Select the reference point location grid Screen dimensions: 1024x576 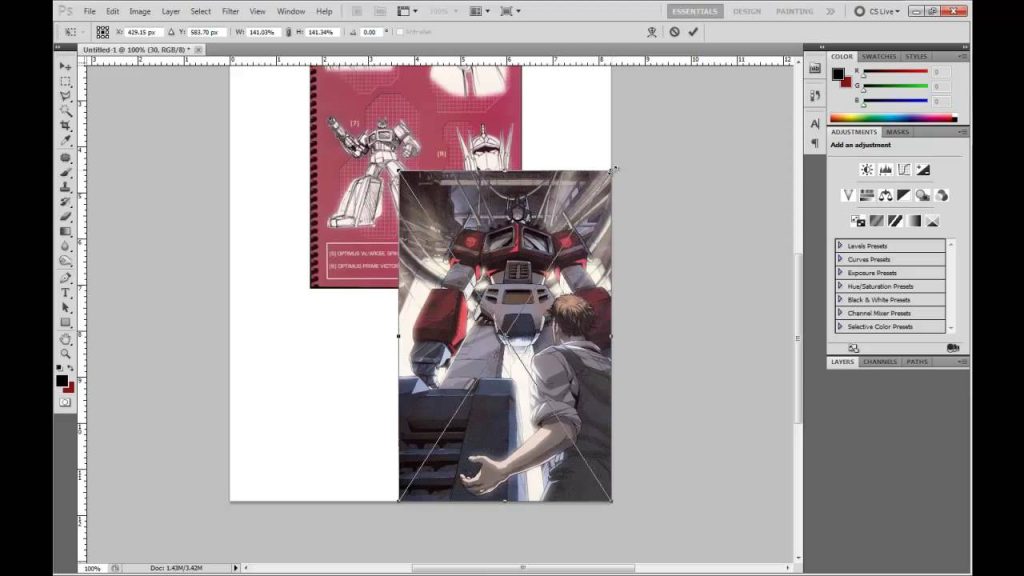(103, 32)
